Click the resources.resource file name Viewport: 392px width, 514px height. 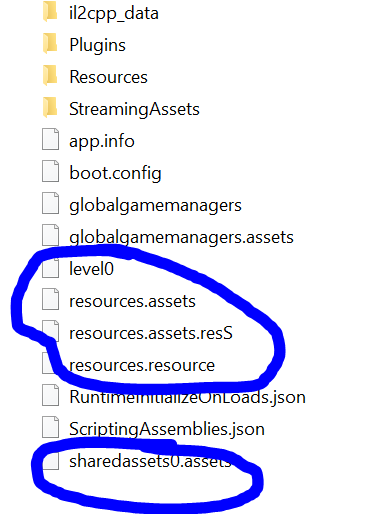pos(142,365)
